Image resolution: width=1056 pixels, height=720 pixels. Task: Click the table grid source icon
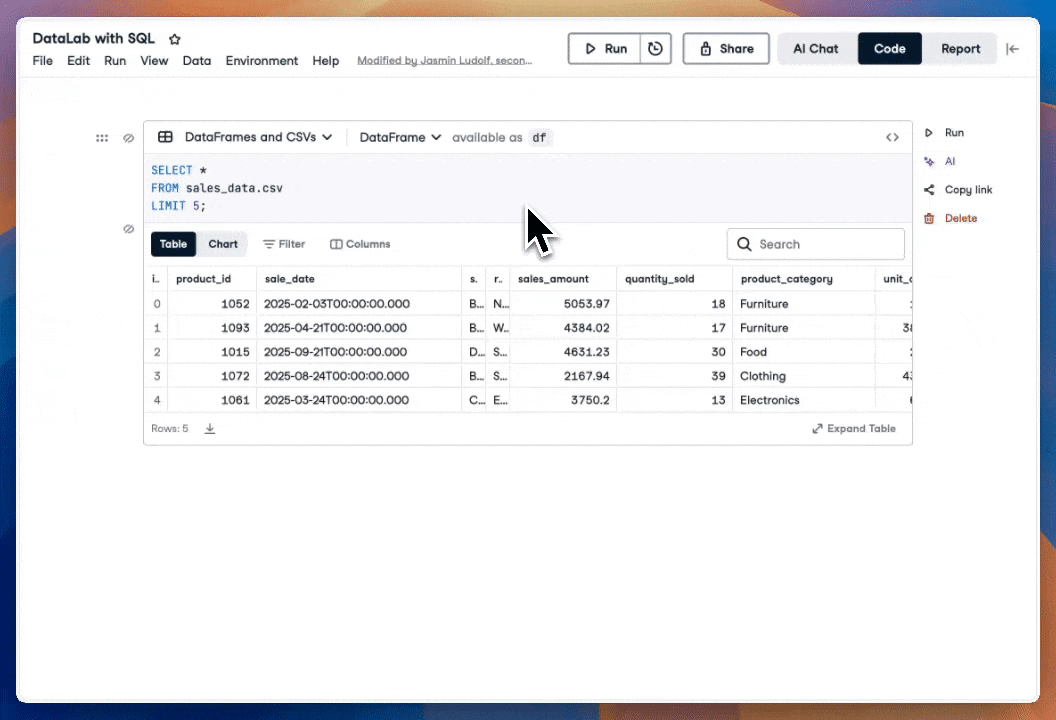pyautogui.click(x=165, y=137)
